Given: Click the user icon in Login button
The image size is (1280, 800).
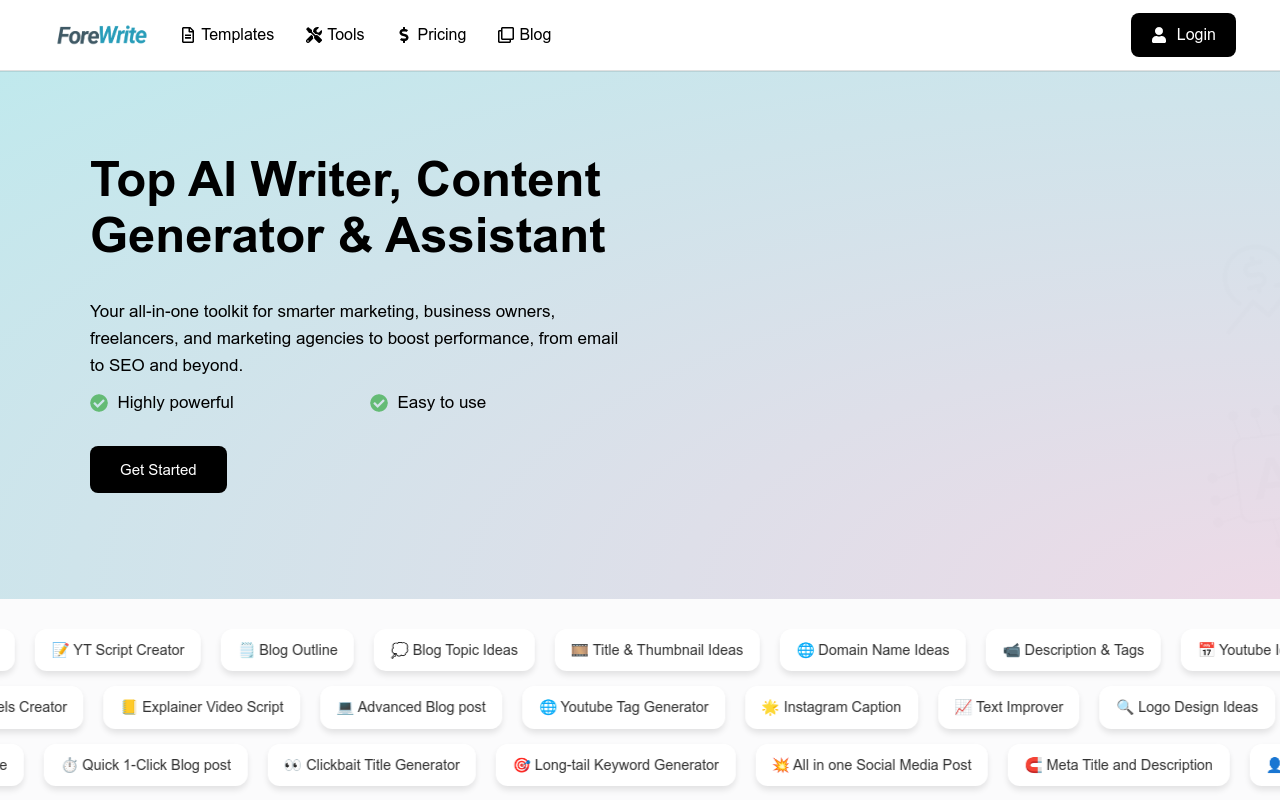Looking at the screenshot, I should (x=1159, y=35).
